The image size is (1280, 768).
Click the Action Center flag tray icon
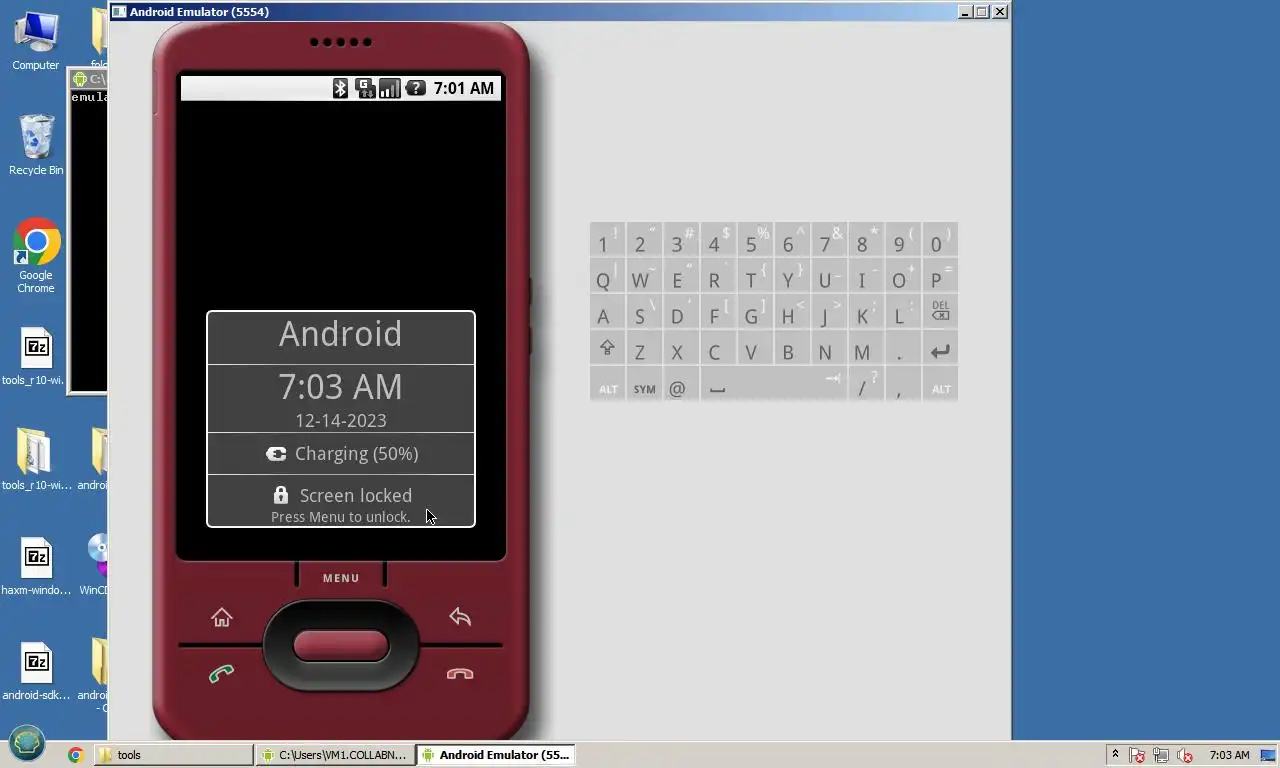coord(1137,756)
